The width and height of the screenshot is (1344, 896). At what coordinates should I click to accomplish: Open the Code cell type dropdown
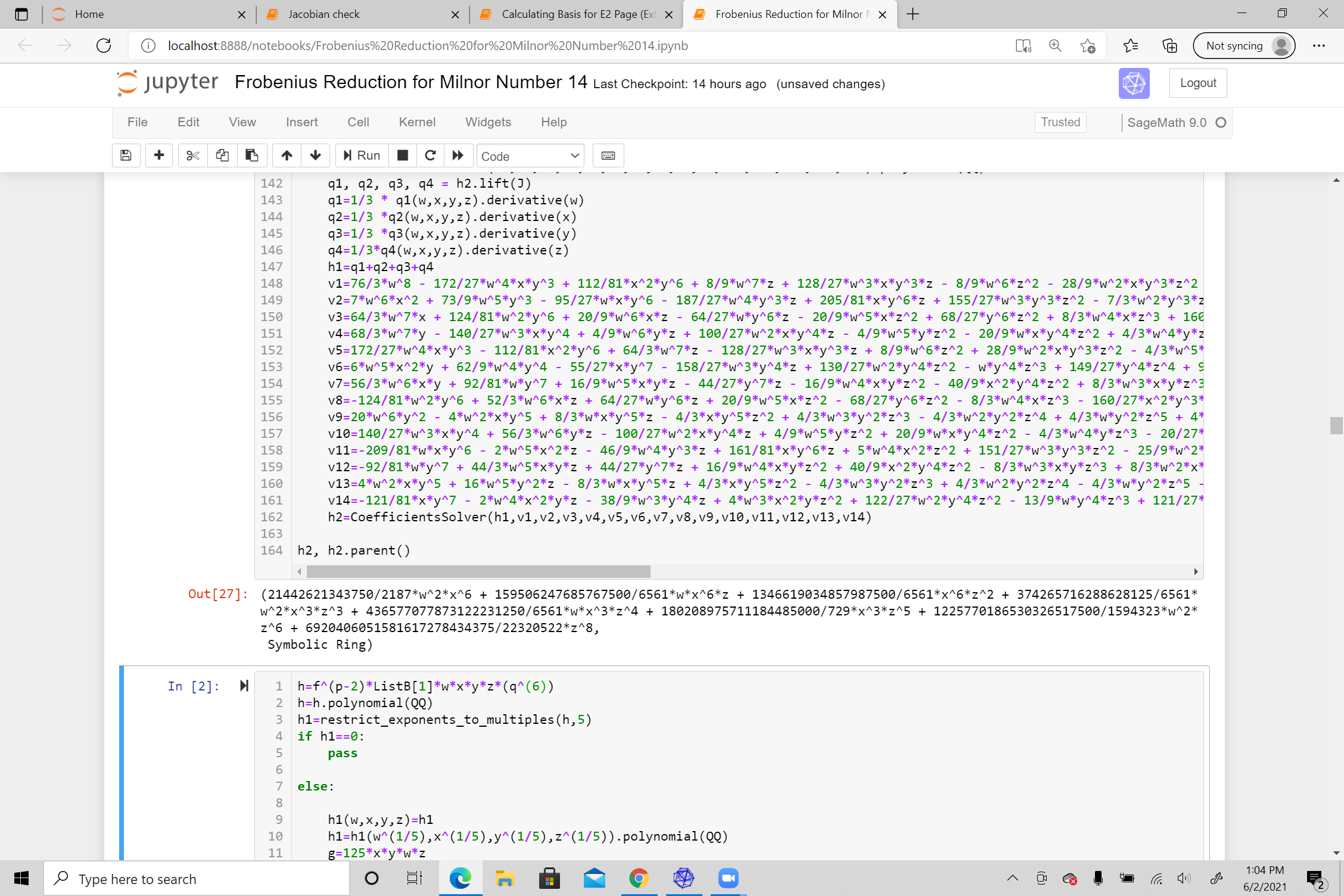tap(530, 156)
